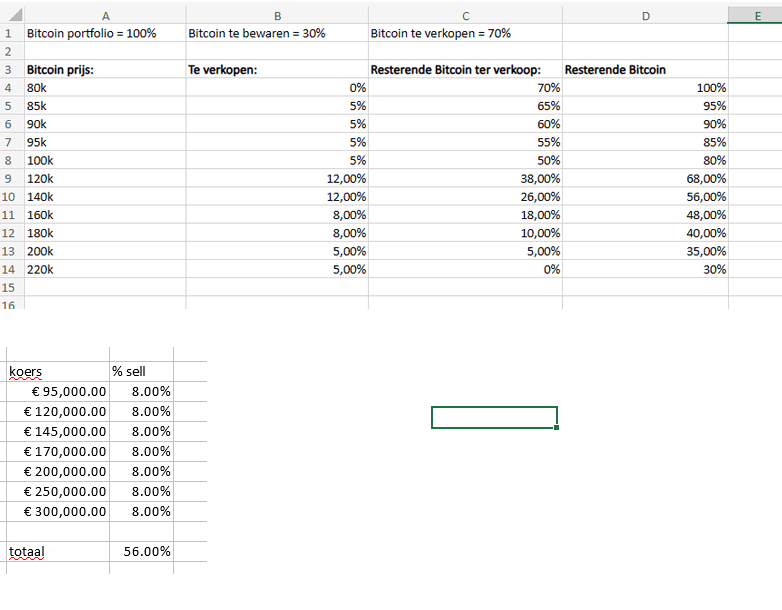Click 12,00% in the 120k row
The height and width of the screenshot is (610, 782).
click(x=277, y=179)
